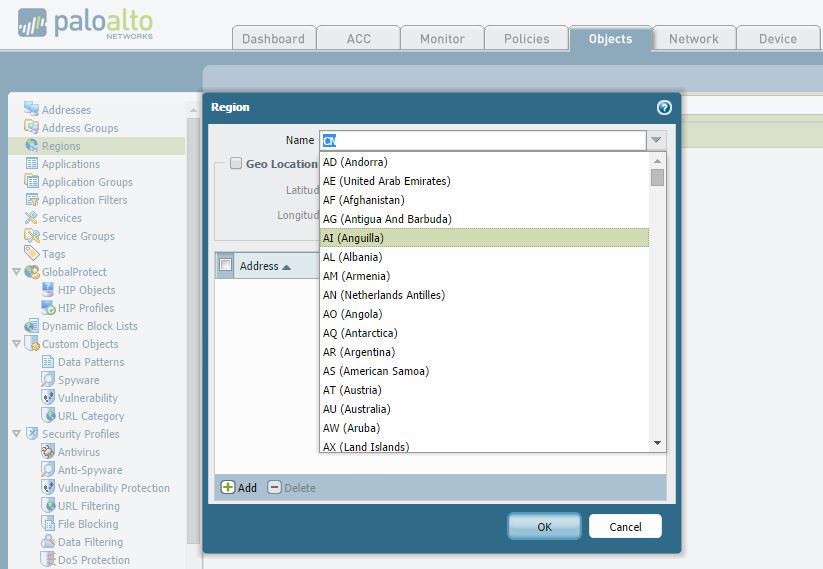Select AT (Austria) from list
The width and height of the screenshot is (823, 569).
pyautogui.click(x=484, y=390)
